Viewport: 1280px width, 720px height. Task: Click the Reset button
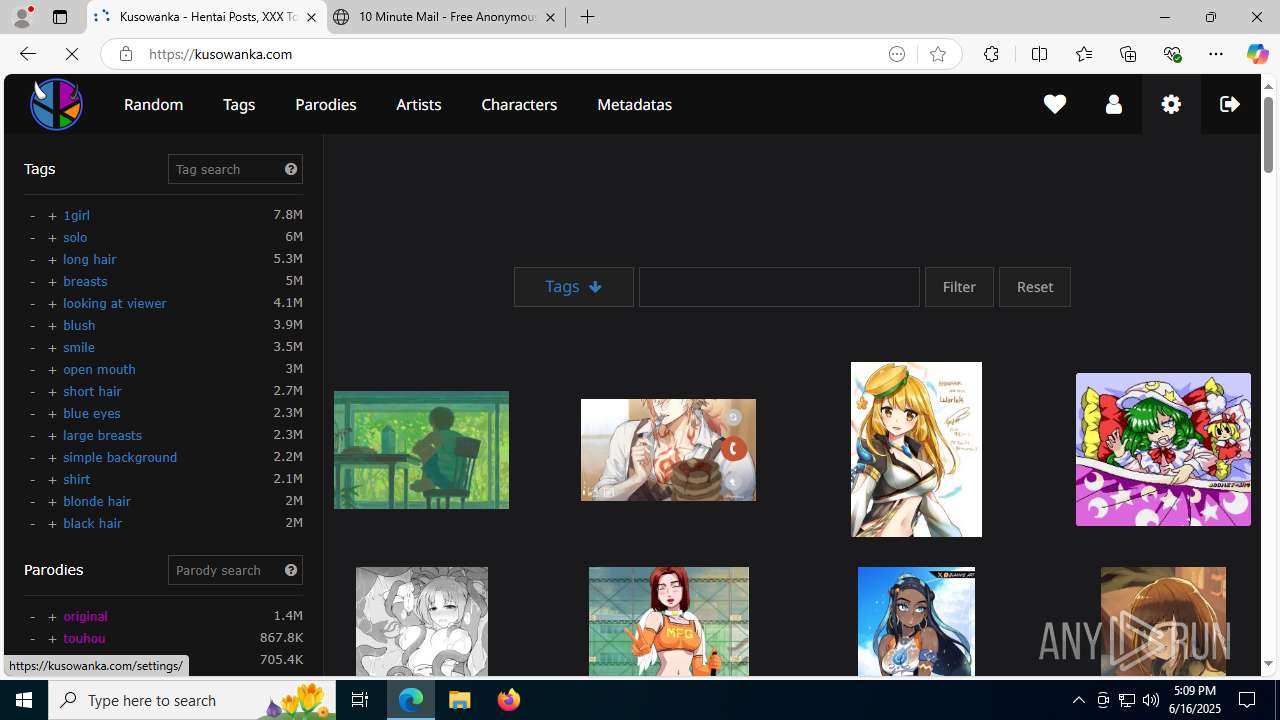pos(1034,287)
